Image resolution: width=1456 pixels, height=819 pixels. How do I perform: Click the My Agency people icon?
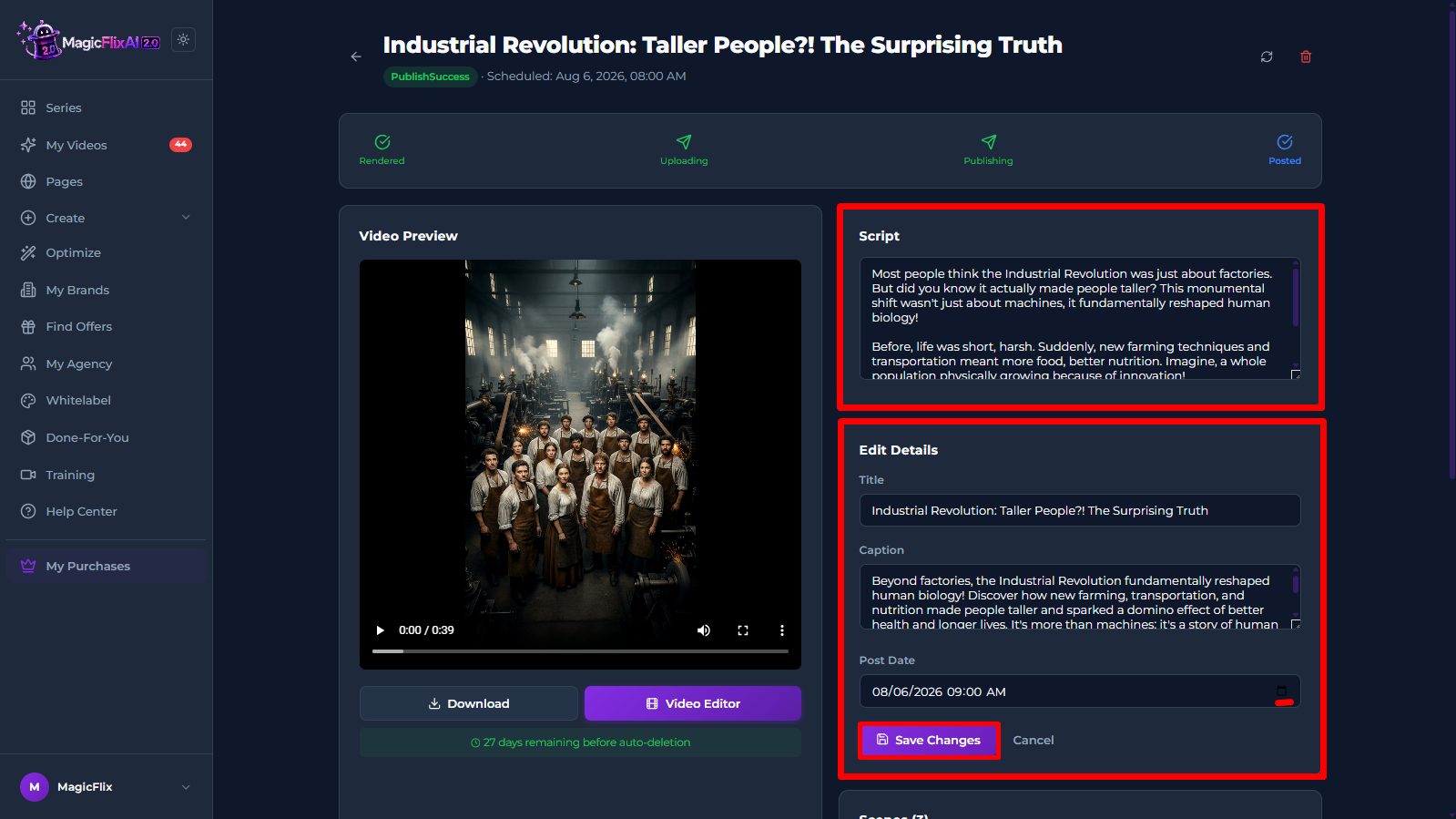(28, 363)
